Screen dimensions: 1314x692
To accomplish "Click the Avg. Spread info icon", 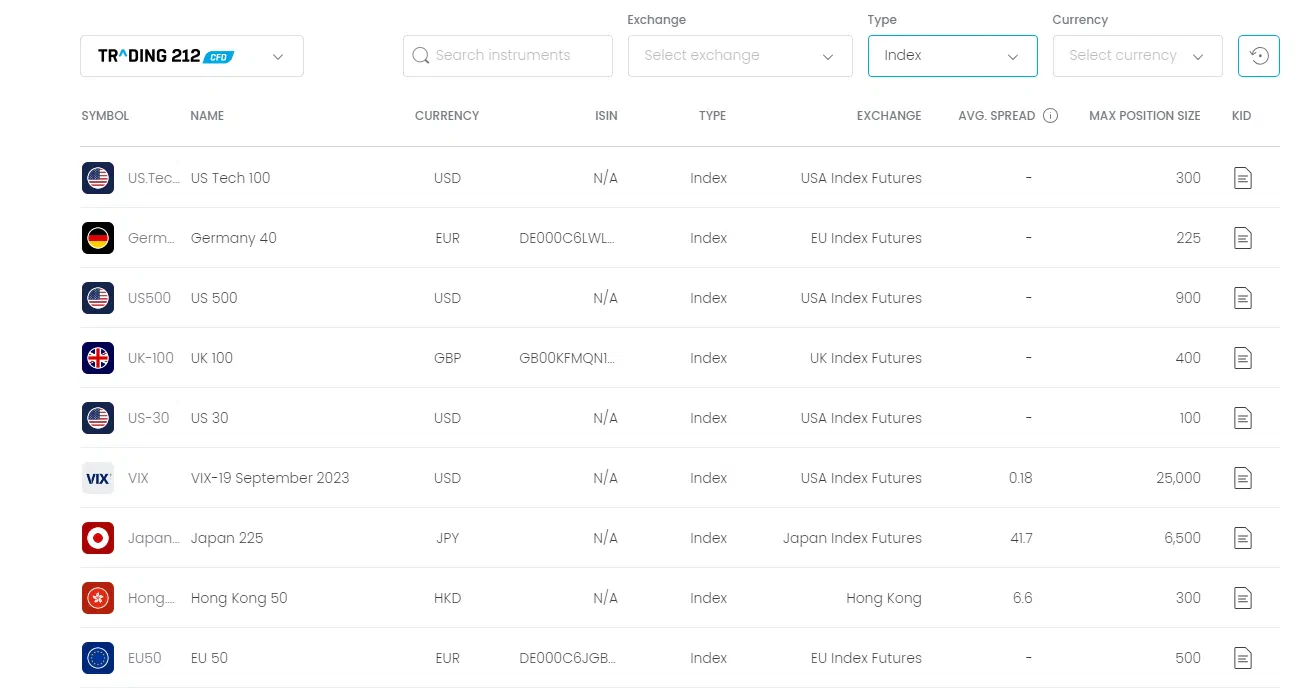I will tap(1050, 116).
